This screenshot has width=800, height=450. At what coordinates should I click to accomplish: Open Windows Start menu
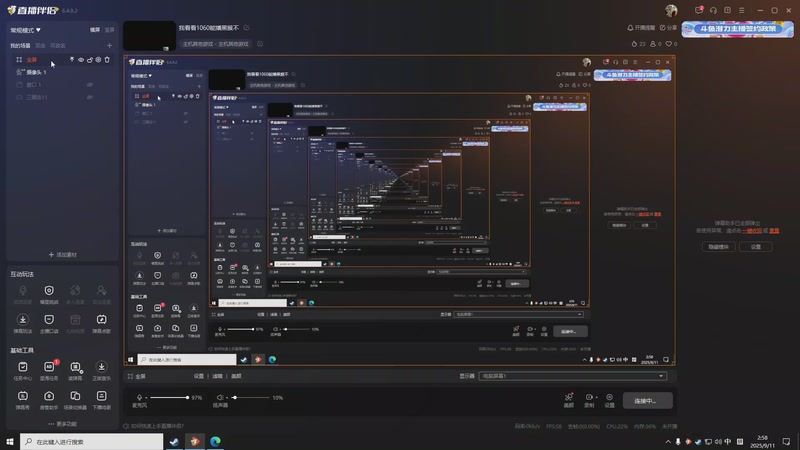pyautogui.click(x=10, y=441)
